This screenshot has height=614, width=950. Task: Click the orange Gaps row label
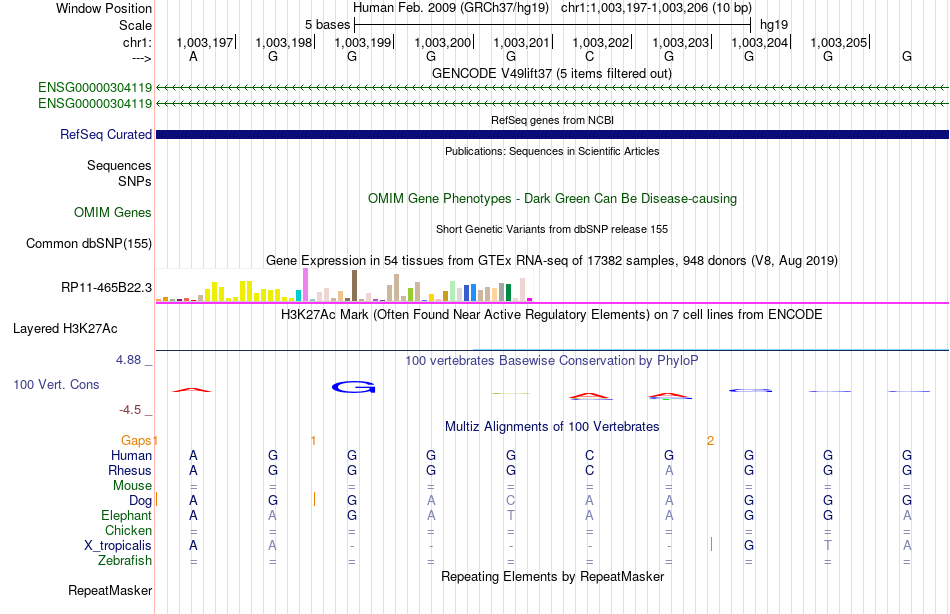pyautogui.click(x=136, y=441)
